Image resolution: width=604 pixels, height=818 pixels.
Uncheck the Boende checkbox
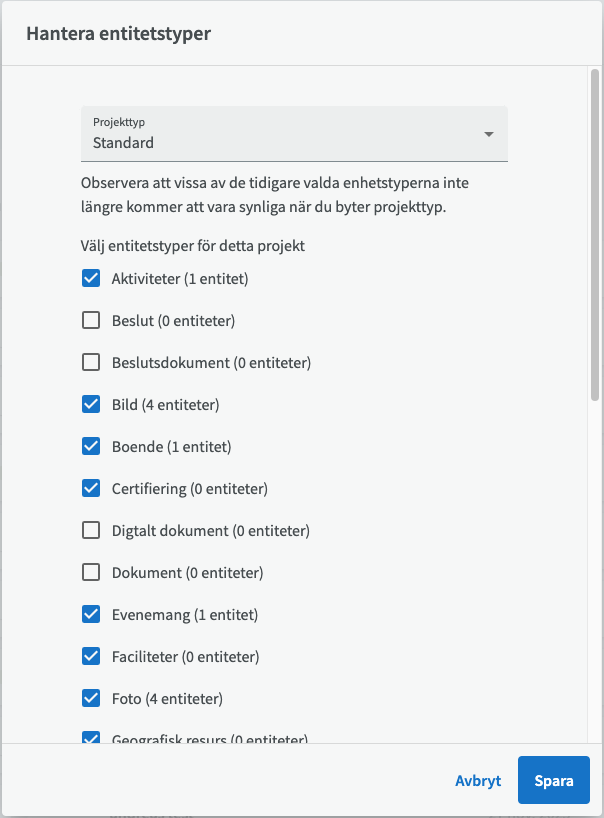(x=91, y=446)
